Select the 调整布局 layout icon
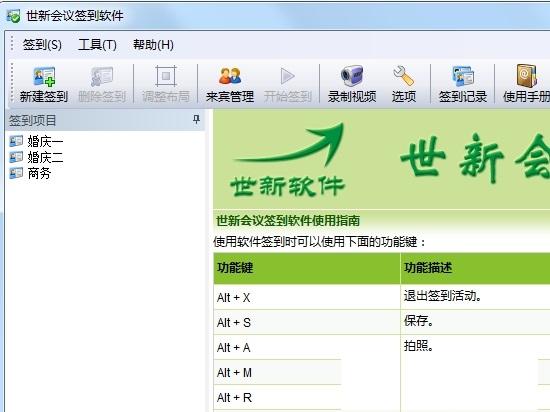 166,76
